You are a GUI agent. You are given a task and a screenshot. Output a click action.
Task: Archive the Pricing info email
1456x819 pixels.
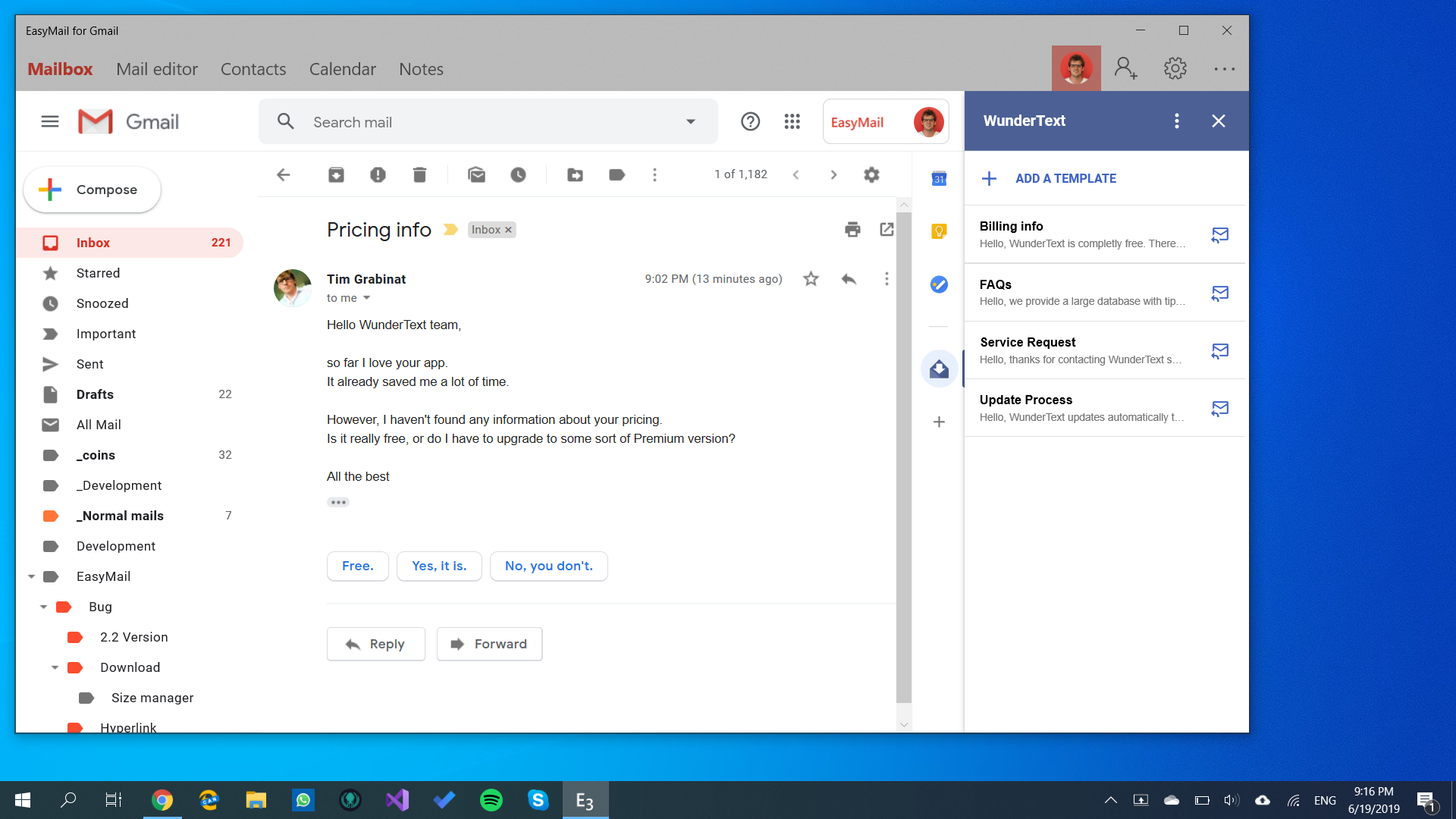tap(336, 174)
